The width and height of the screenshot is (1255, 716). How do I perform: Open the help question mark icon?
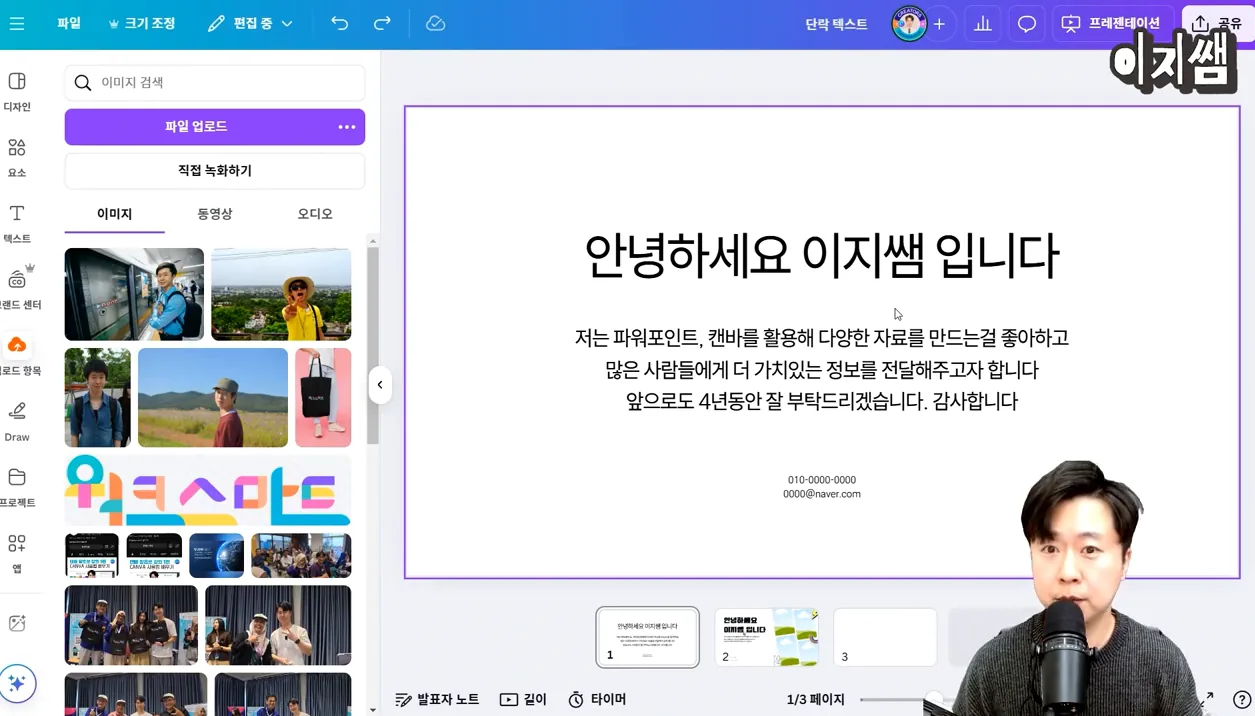coord(1241,700)
